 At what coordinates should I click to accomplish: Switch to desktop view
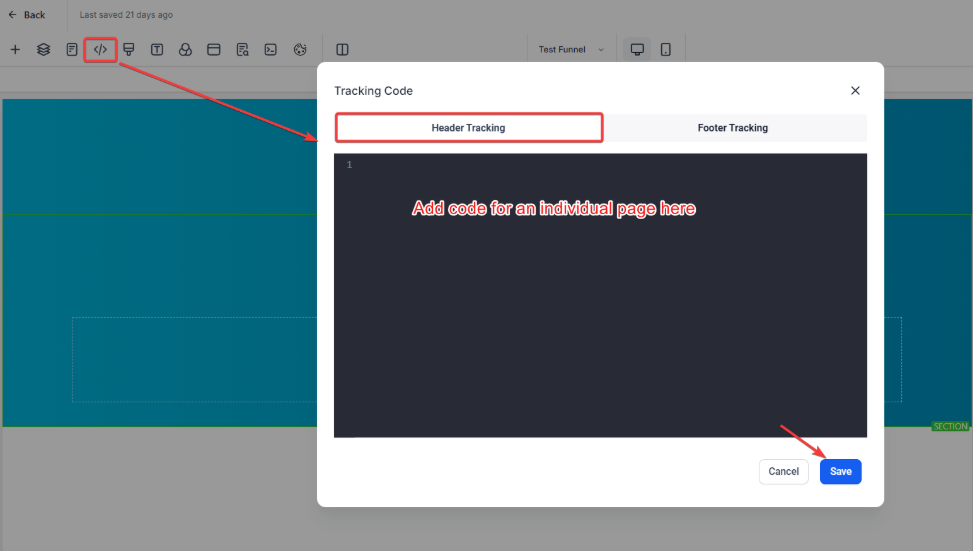[x=637, y=49]
